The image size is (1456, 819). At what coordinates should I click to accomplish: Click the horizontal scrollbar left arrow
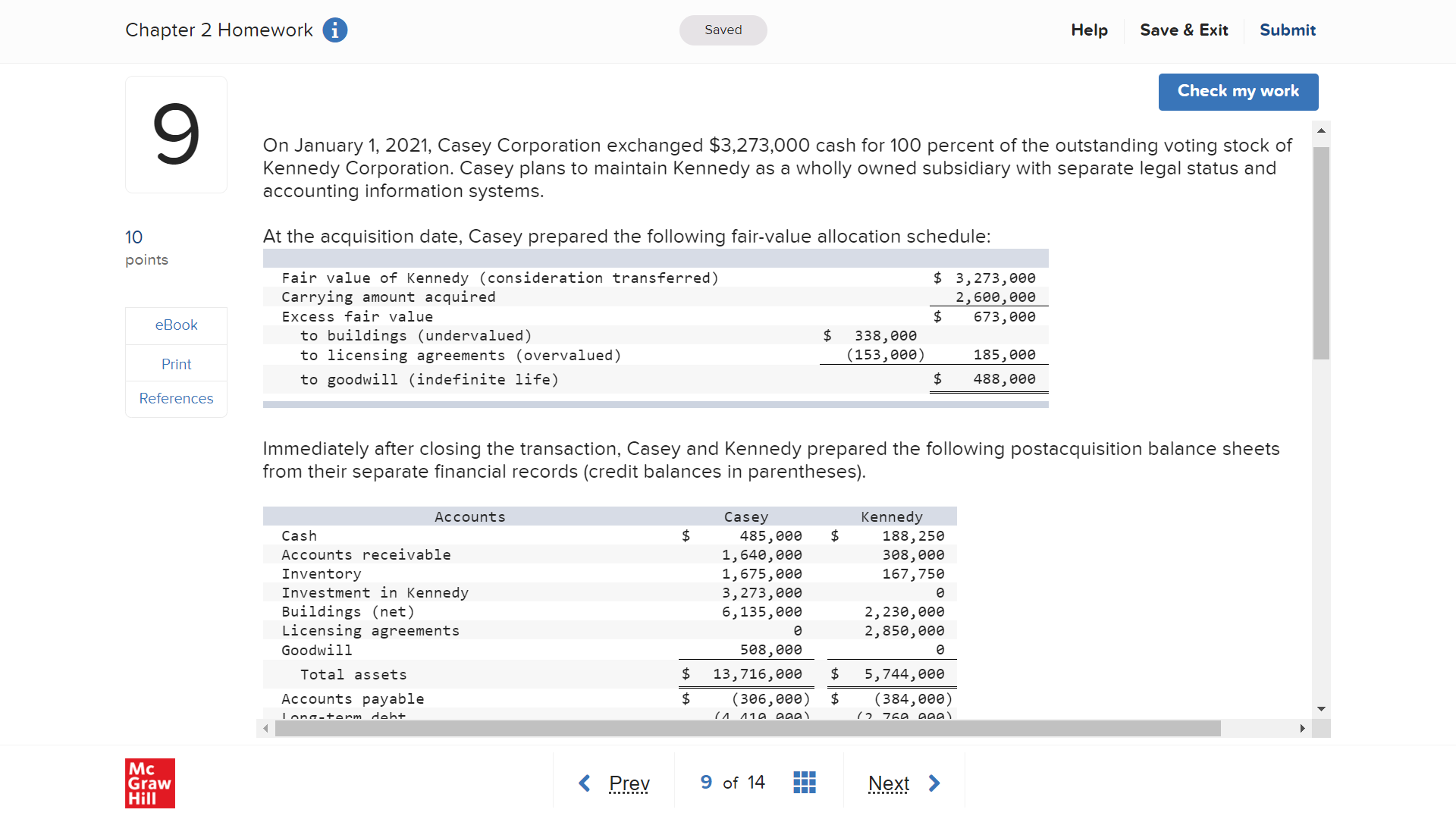[x=265, y=729]
